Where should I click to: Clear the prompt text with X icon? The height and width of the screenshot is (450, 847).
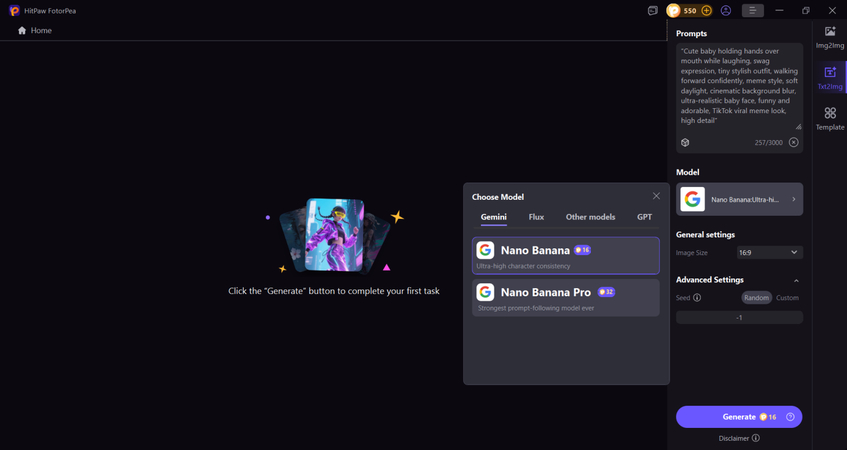pos(794,143)
